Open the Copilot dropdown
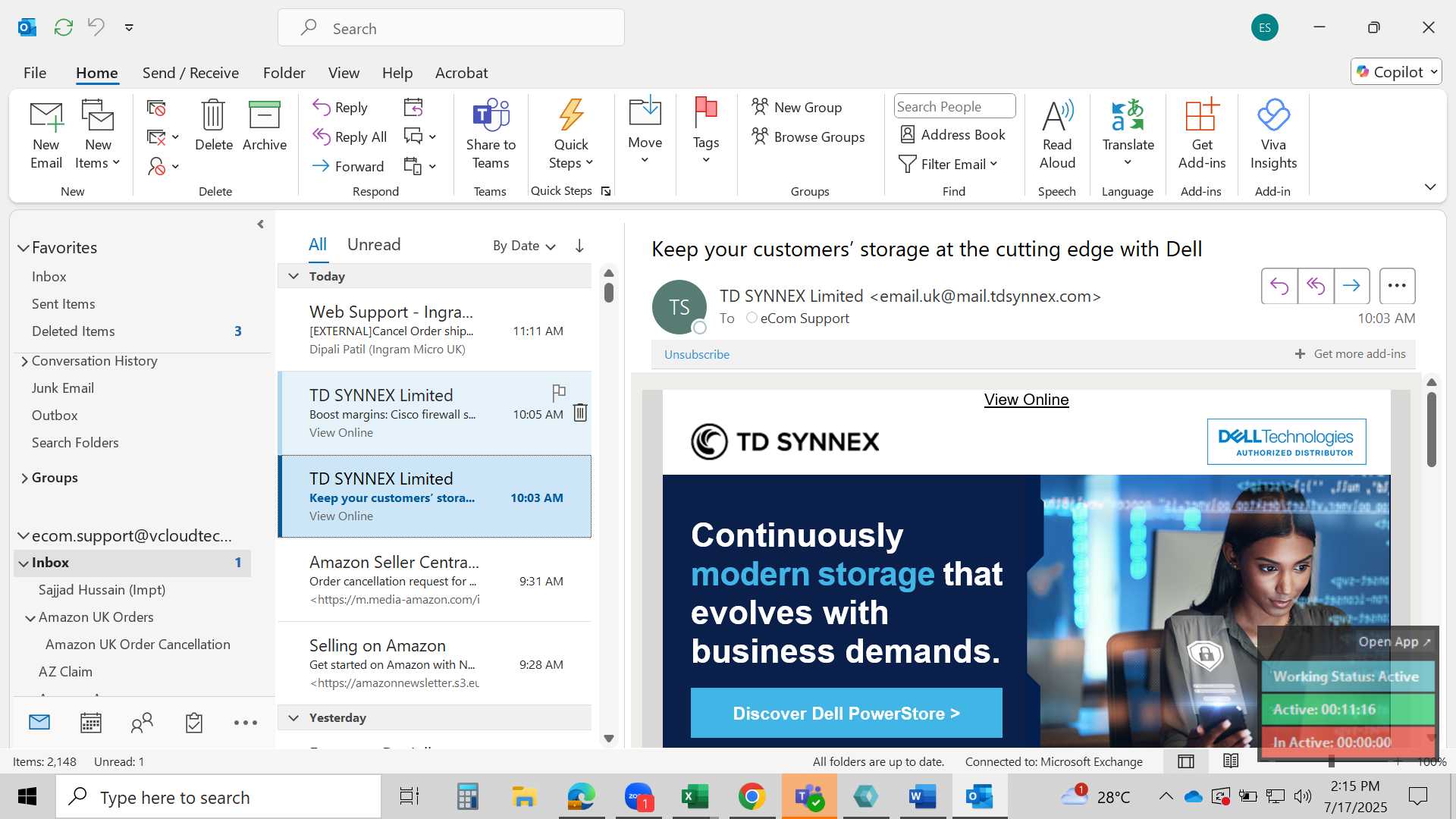Viewport: 1456px width, 819px height. (x=1396, y=71)
